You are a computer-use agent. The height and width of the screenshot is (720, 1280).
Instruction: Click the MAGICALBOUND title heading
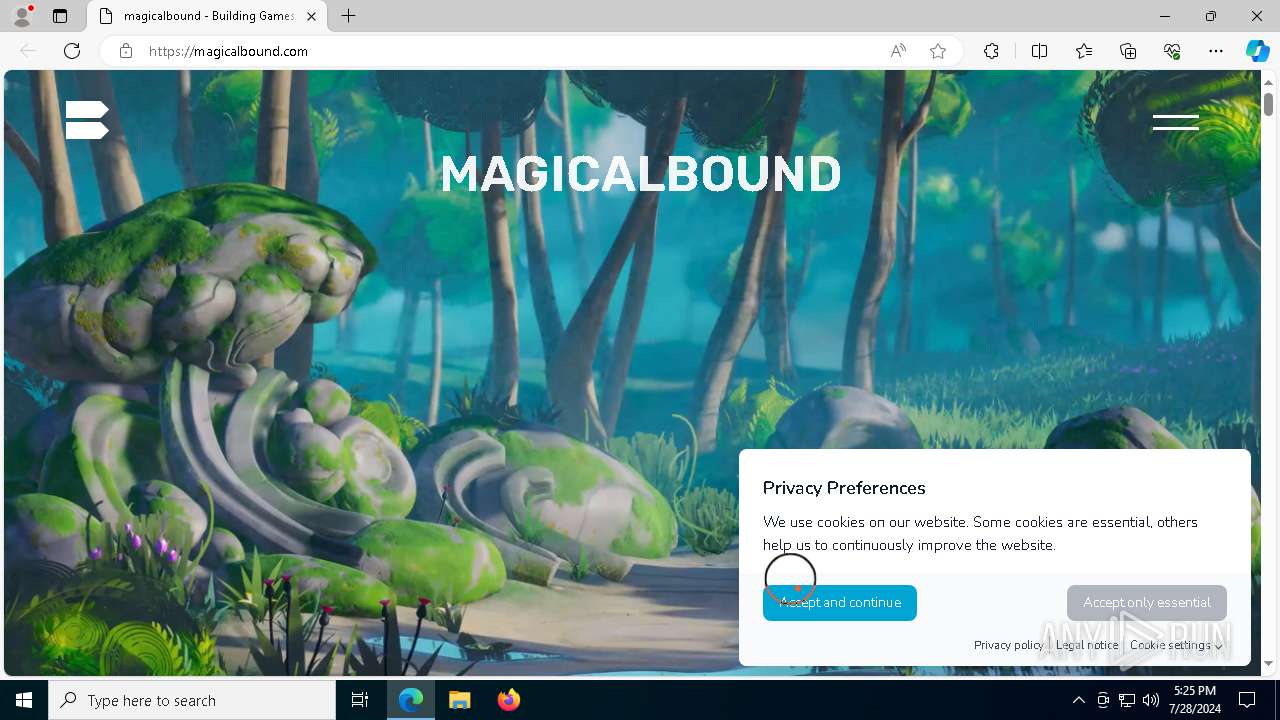pos(640,174)
